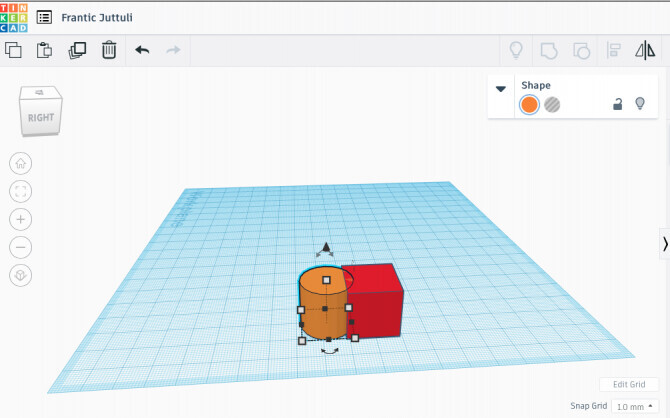Image resolution: width=670 pixels, height=418 pixels.
Task: Expand the right shapes panel arrow
Action: pyautogui.click(x=665, y=244)
